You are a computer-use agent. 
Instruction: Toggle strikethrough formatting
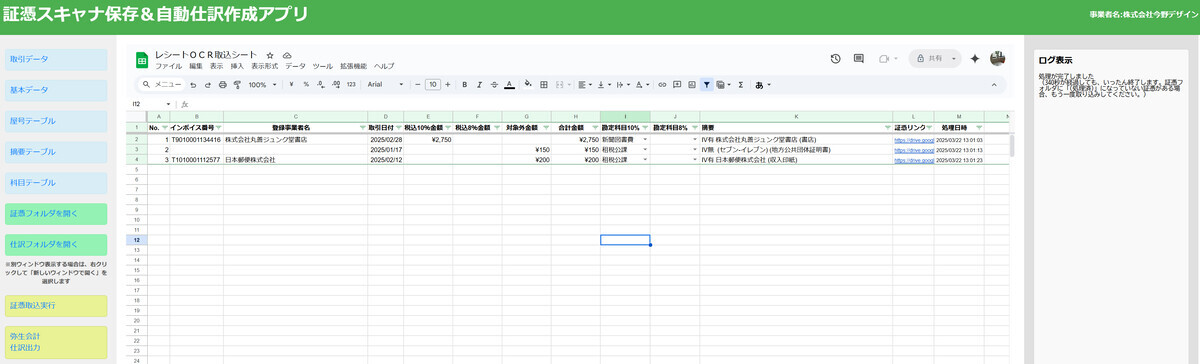coord(494,85)
